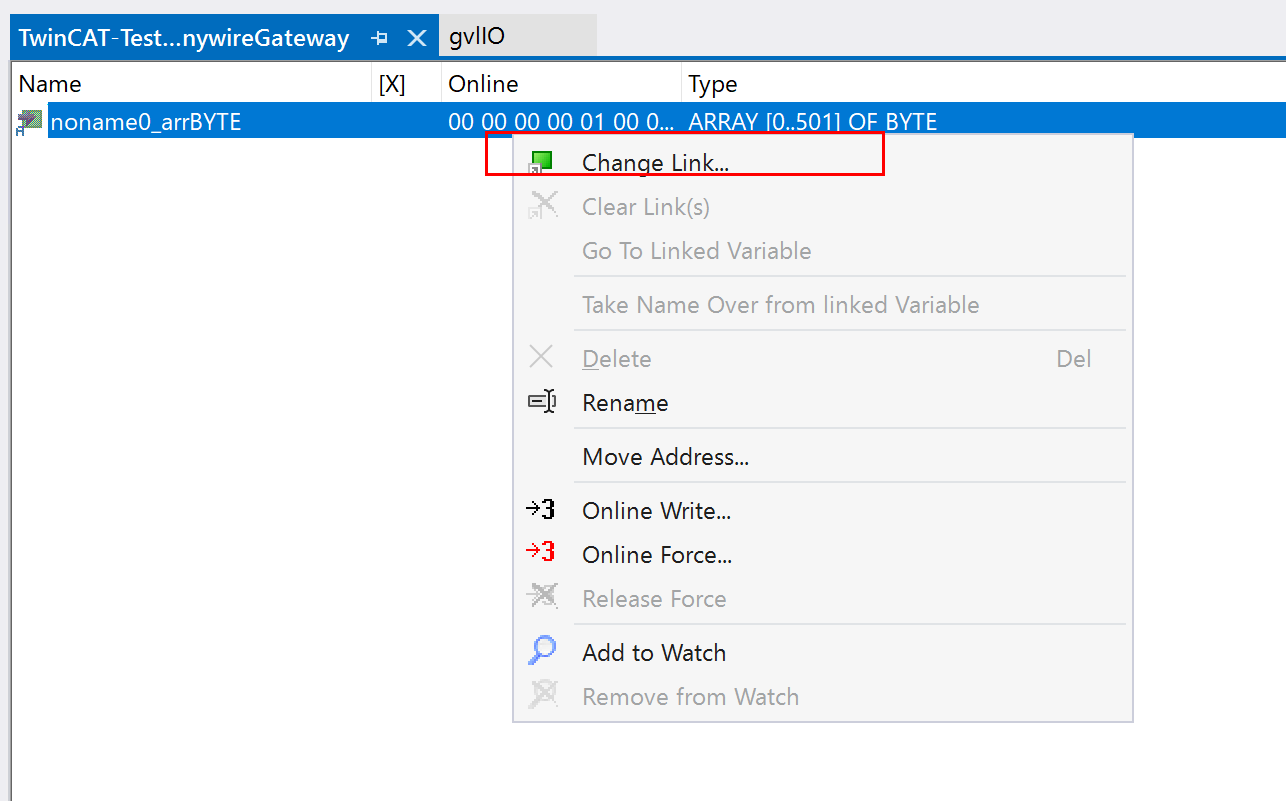Image resolution: width=1286 pixels, height=801 pixels.
Task: Pin the TwinCAT gateway tab
Action: click(379, 39)
